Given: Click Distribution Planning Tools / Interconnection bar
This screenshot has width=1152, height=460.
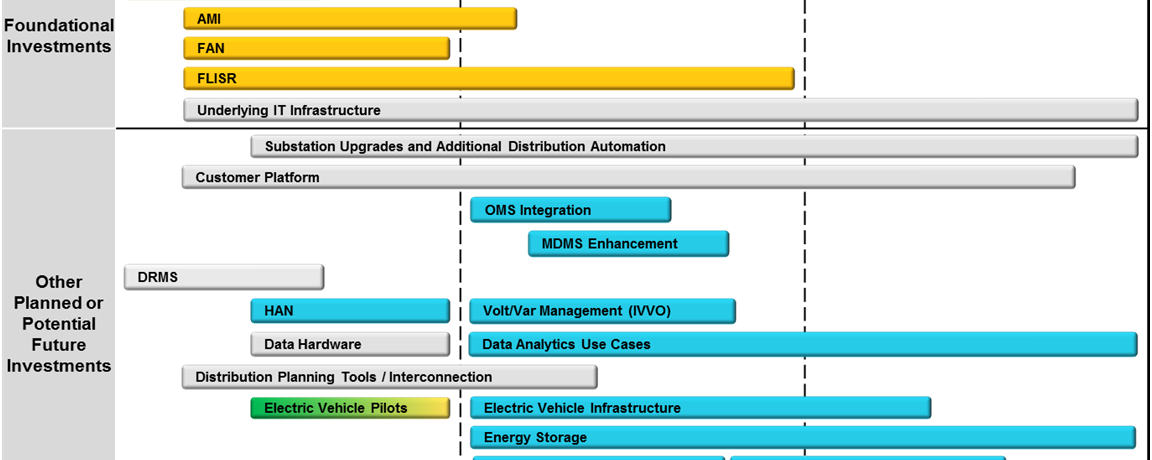Looking at the screenshot, I should (389, 377).
